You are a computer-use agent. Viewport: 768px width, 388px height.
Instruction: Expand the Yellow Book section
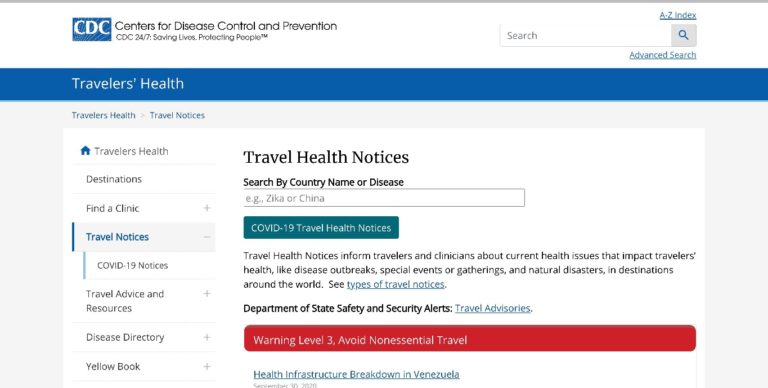[207, 366]
